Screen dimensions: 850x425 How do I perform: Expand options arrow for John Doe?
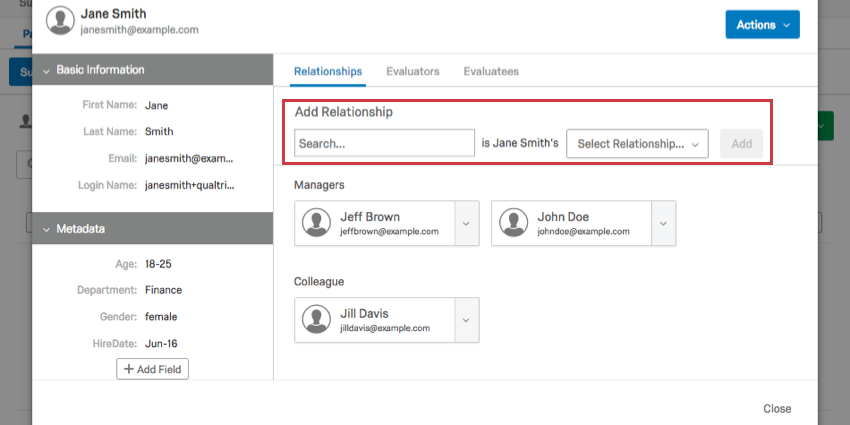[x=663, y=222]
